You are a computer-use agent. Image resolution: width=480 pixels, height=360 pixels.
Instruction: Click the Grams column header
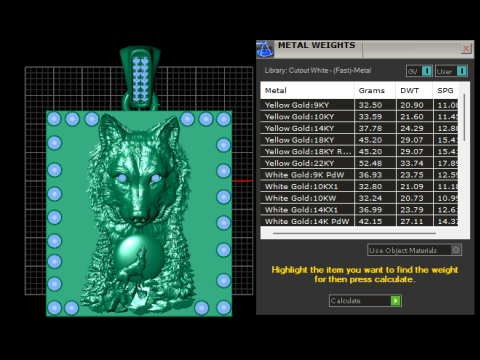point(375,90)
